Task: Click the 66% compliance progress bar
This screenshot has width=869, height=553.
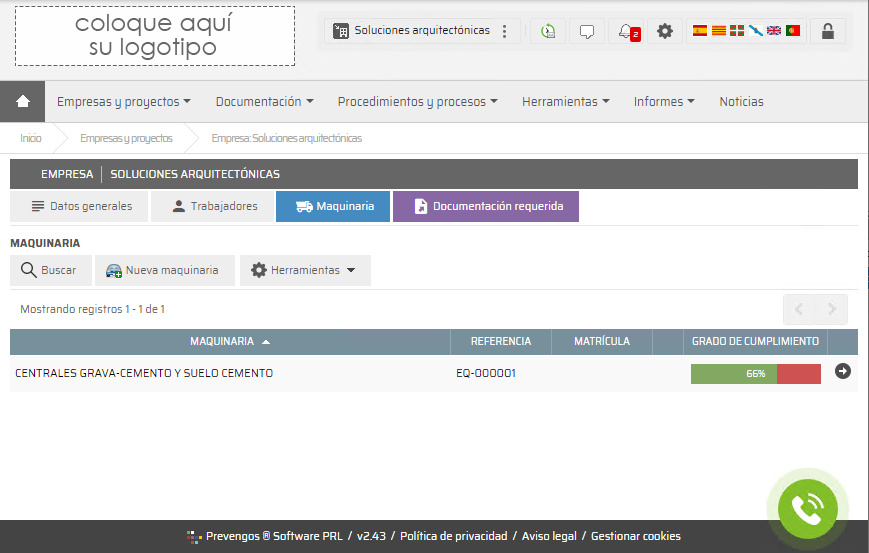Action: coord(755,373)
